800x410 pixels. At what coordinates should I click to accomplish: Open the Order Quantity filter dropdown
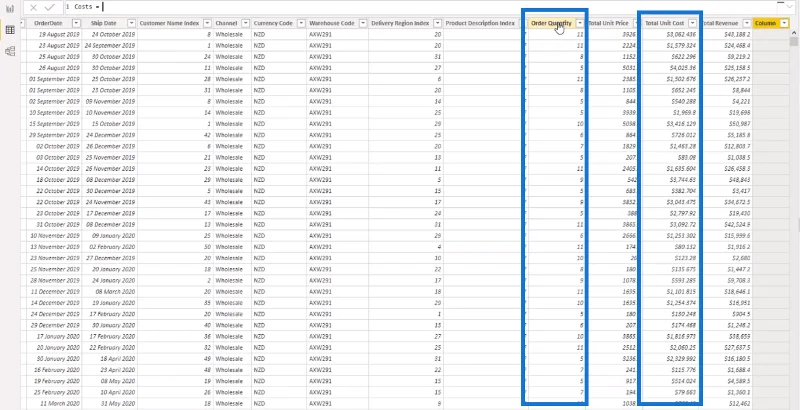580,23
